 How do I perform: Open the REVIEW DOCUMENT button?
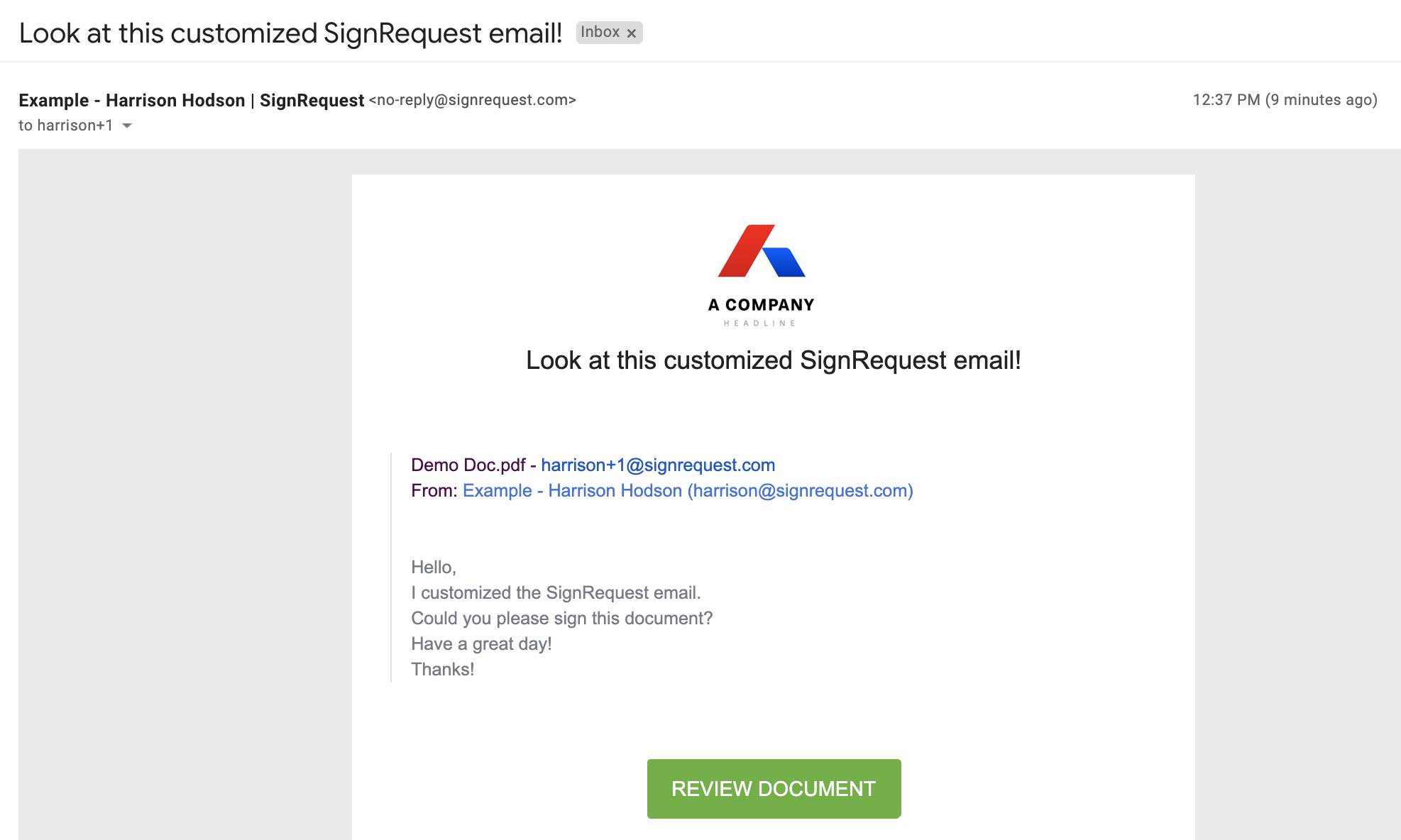point(774,789)
